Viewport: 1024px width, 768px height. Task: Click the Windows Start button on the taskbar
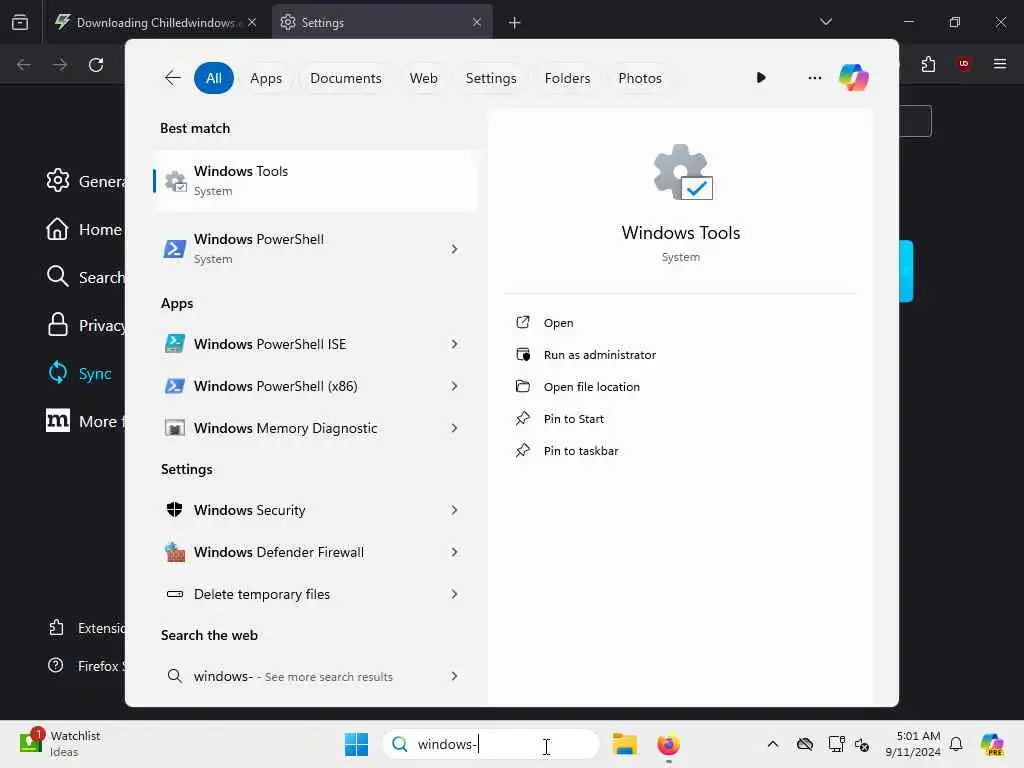click(357, 744)
